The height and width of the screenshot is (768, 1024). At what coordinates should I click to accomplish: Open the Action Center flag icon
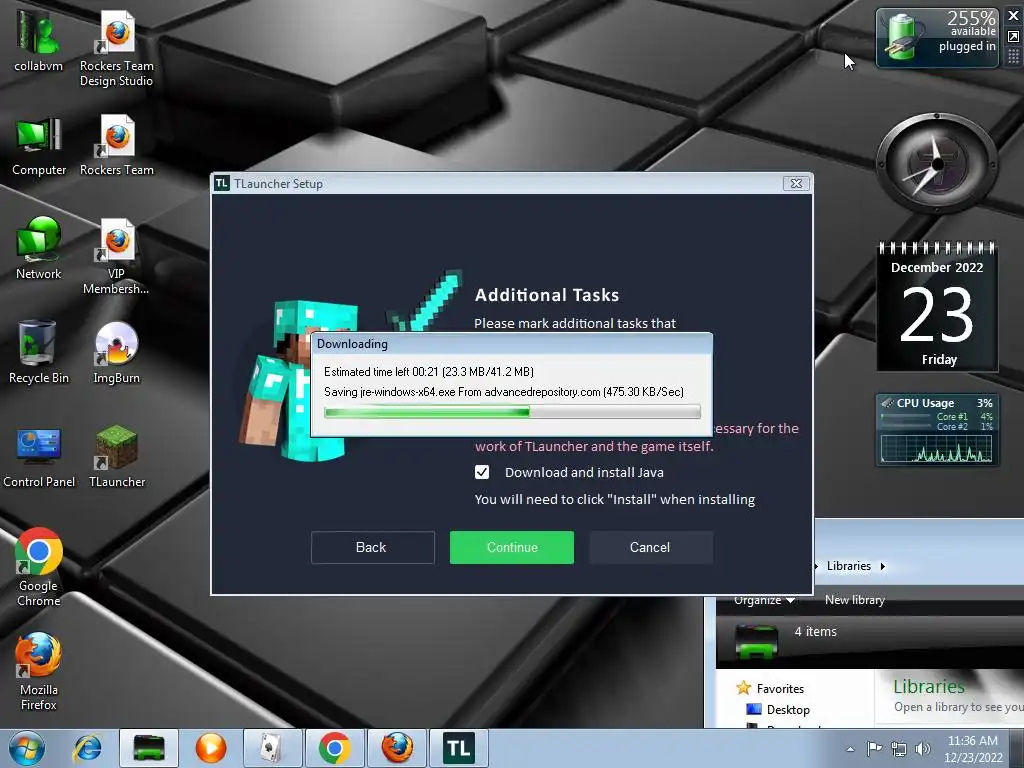[874, 749]
